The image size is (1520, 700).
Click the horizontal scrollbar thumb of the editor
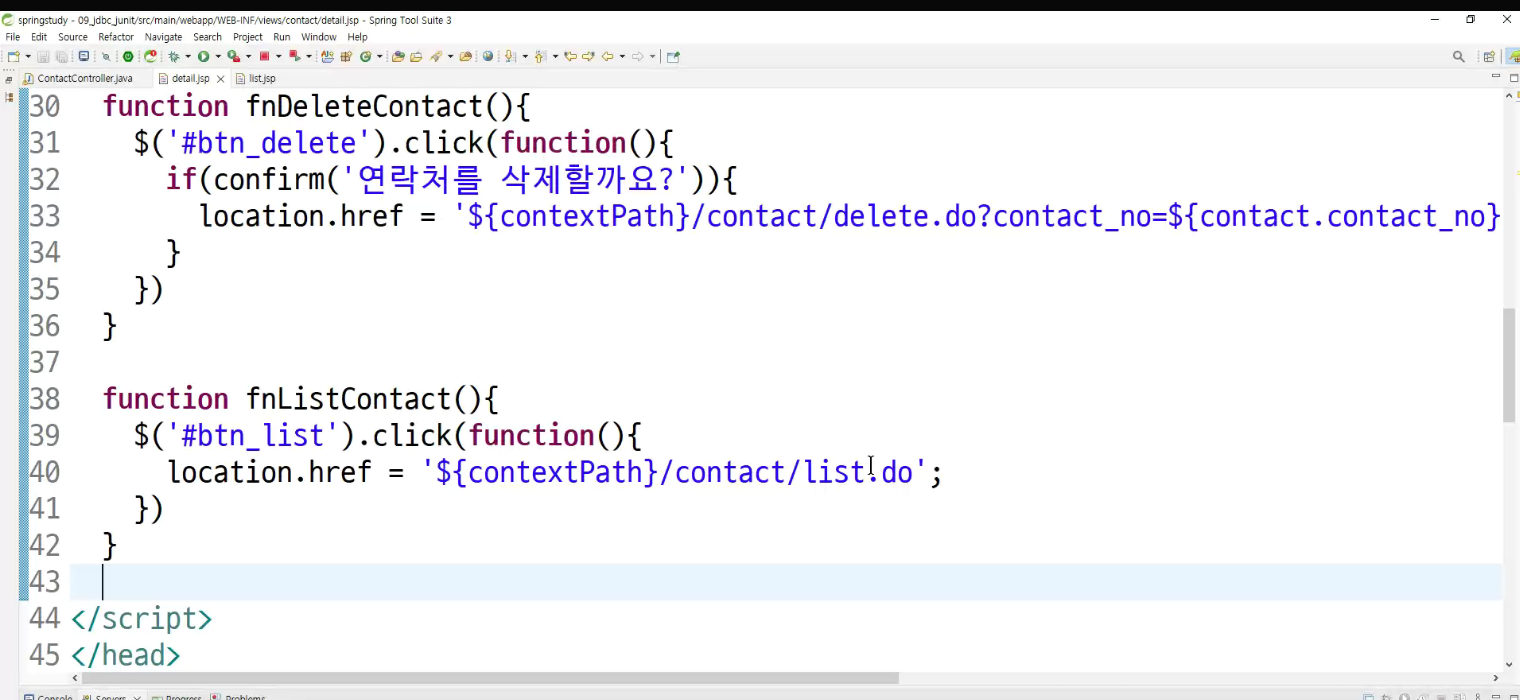[x=490, y=677]
